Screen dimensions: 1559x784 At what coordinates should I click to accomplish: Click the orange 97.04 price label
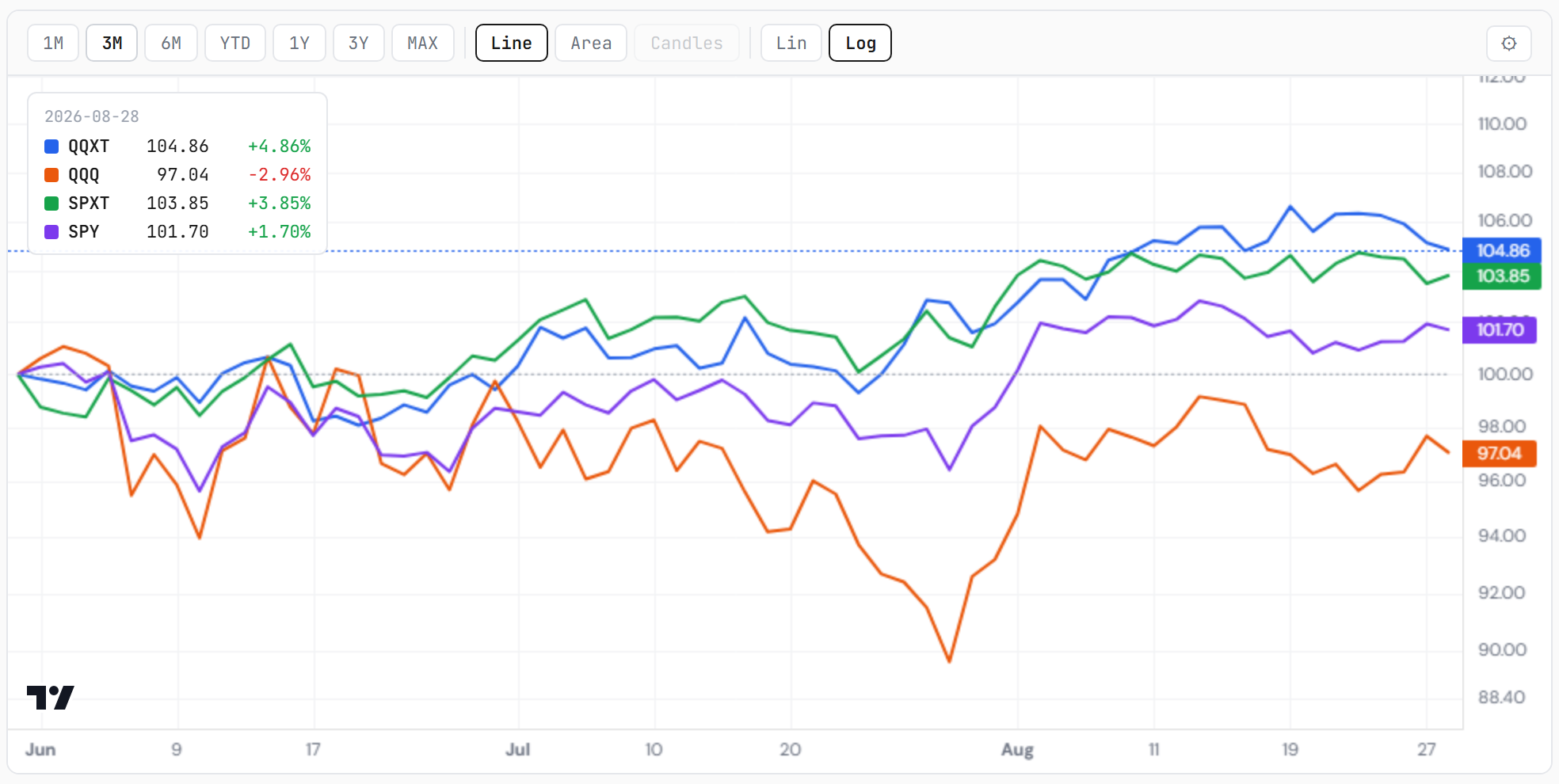click(1500, 454)
